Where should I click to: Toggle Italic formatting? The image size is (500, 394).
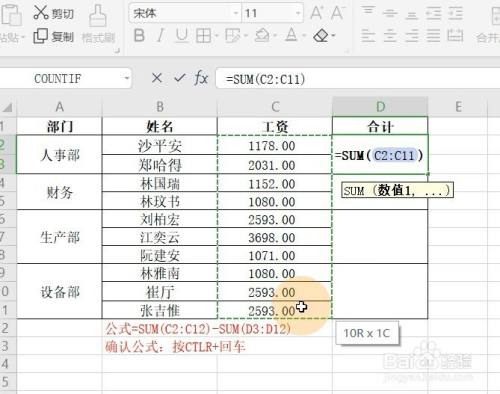161,35
